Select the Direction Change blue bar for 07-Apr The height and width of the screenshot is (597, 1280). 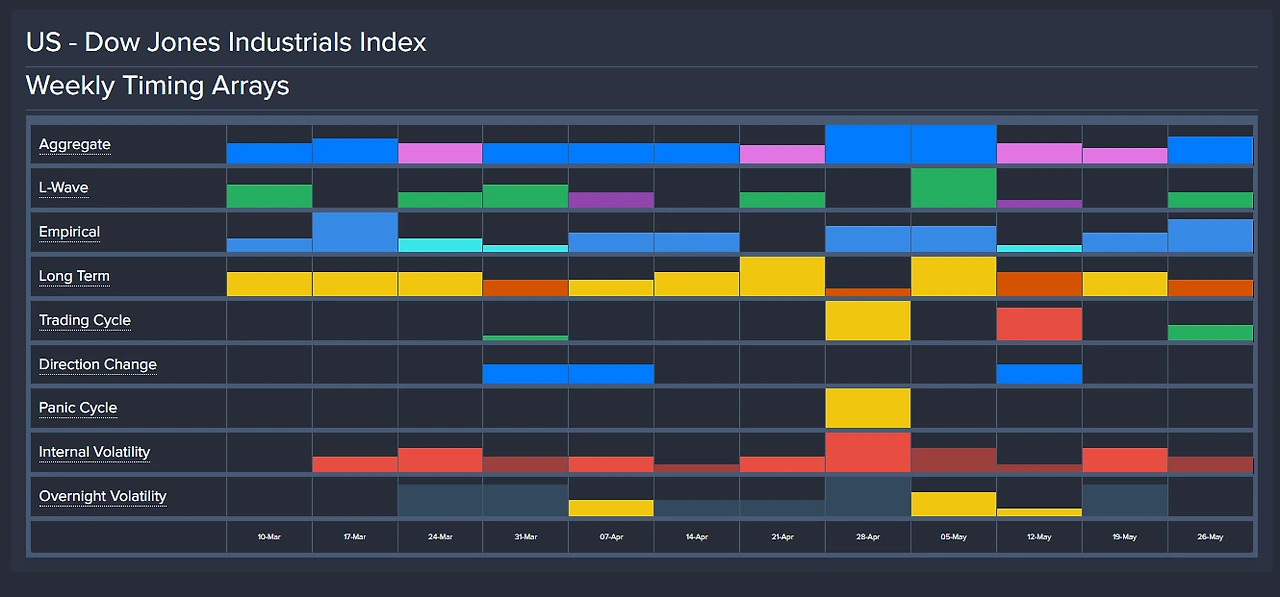611,374
